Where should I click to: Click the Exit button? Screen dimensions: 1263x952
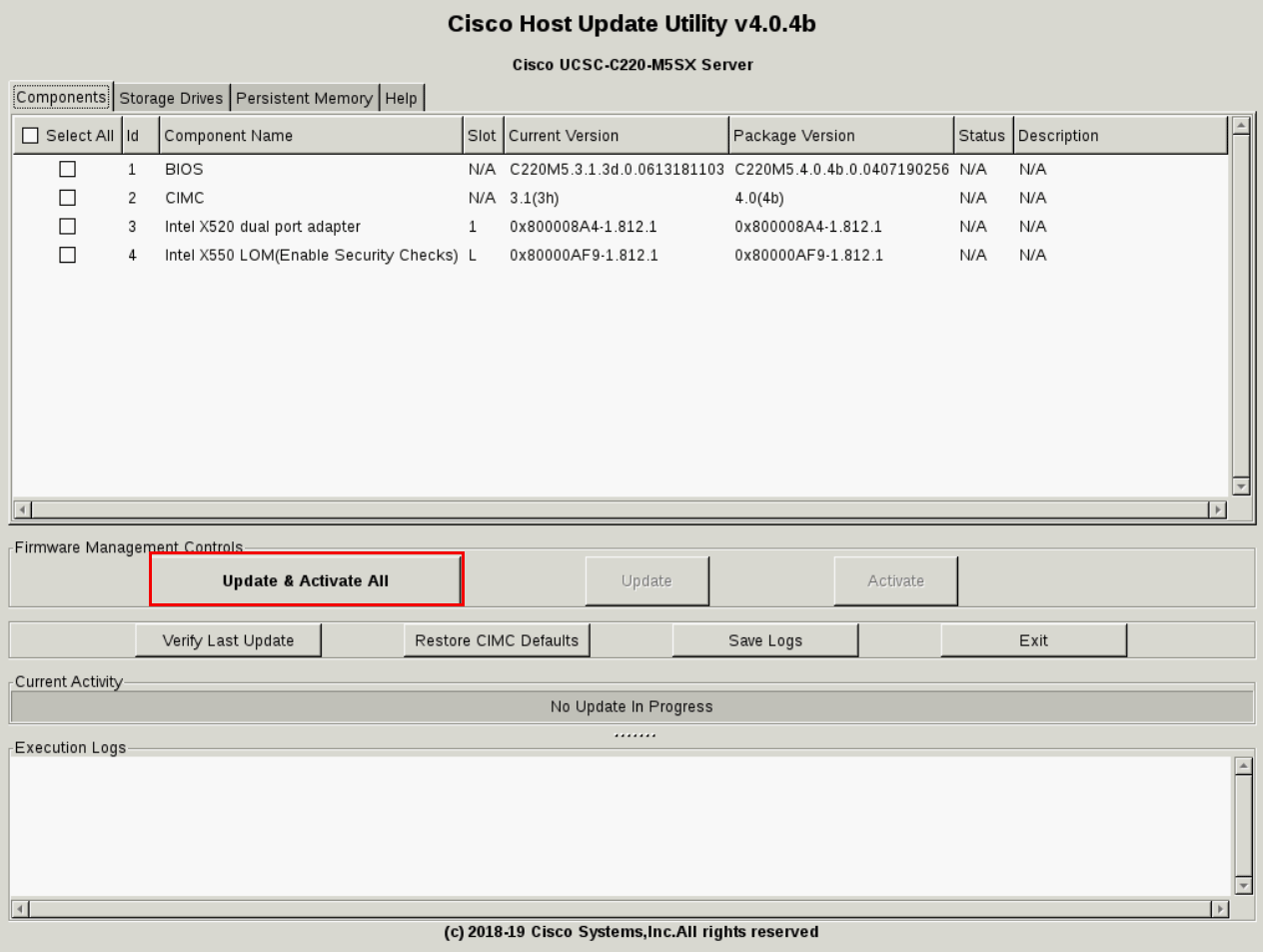click(x=1033, y=640)
